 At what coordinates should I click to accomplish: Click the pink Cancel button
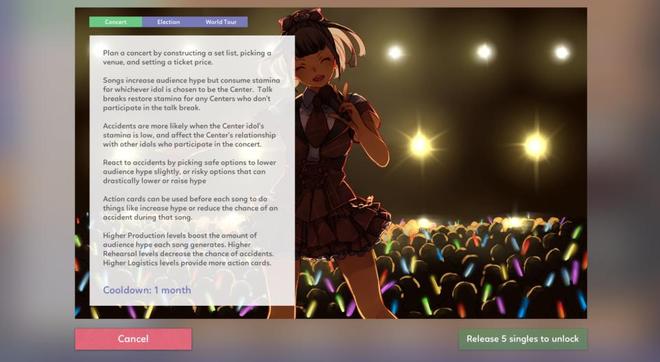133,339
